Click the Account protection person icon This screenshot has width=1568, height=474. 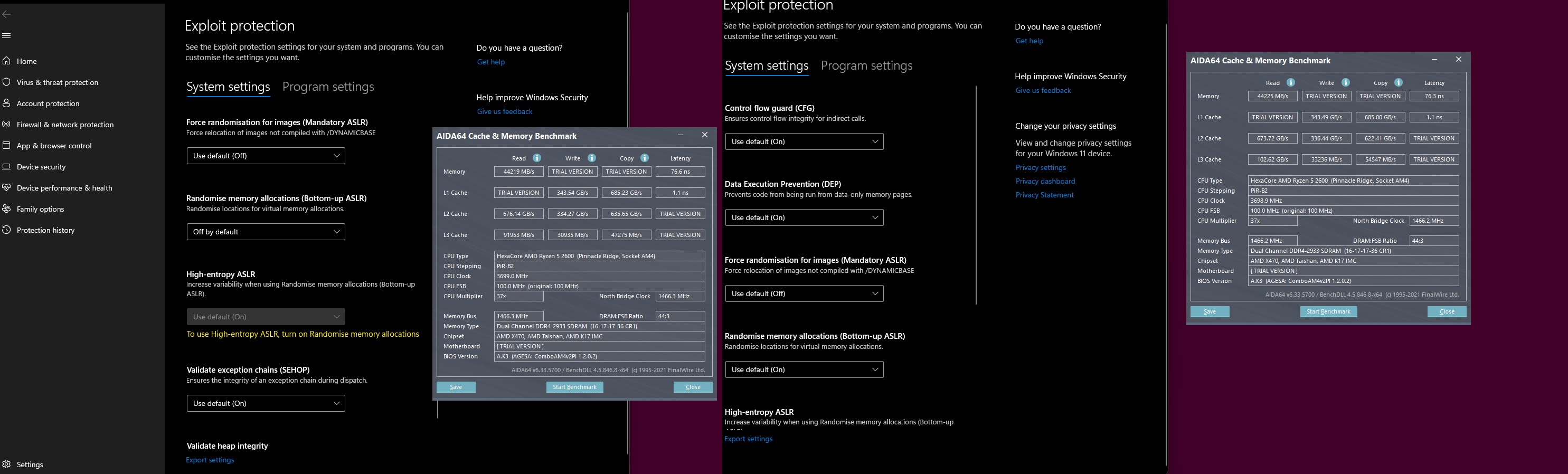(7, 103)
